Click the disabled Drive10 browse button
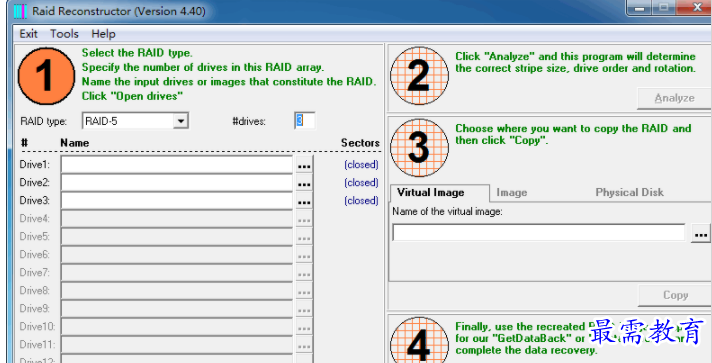712x363 pixels. tap(304, 327)
